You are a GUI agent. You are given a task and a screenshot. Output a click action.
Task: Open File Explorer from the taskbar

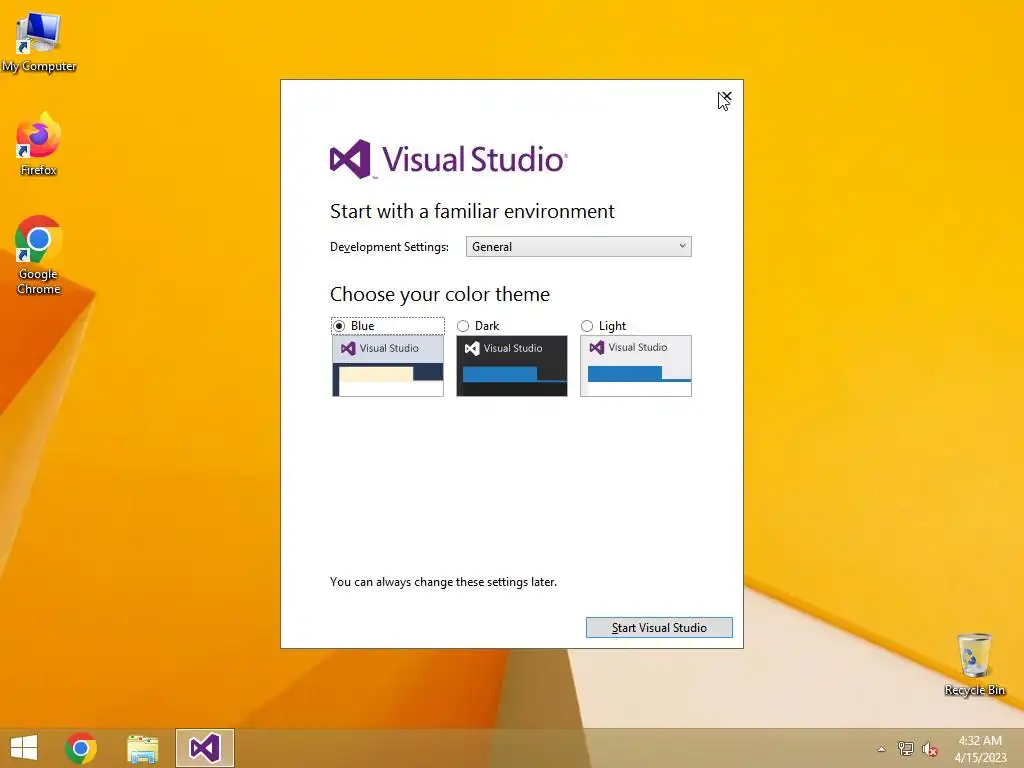click(142, 748)
